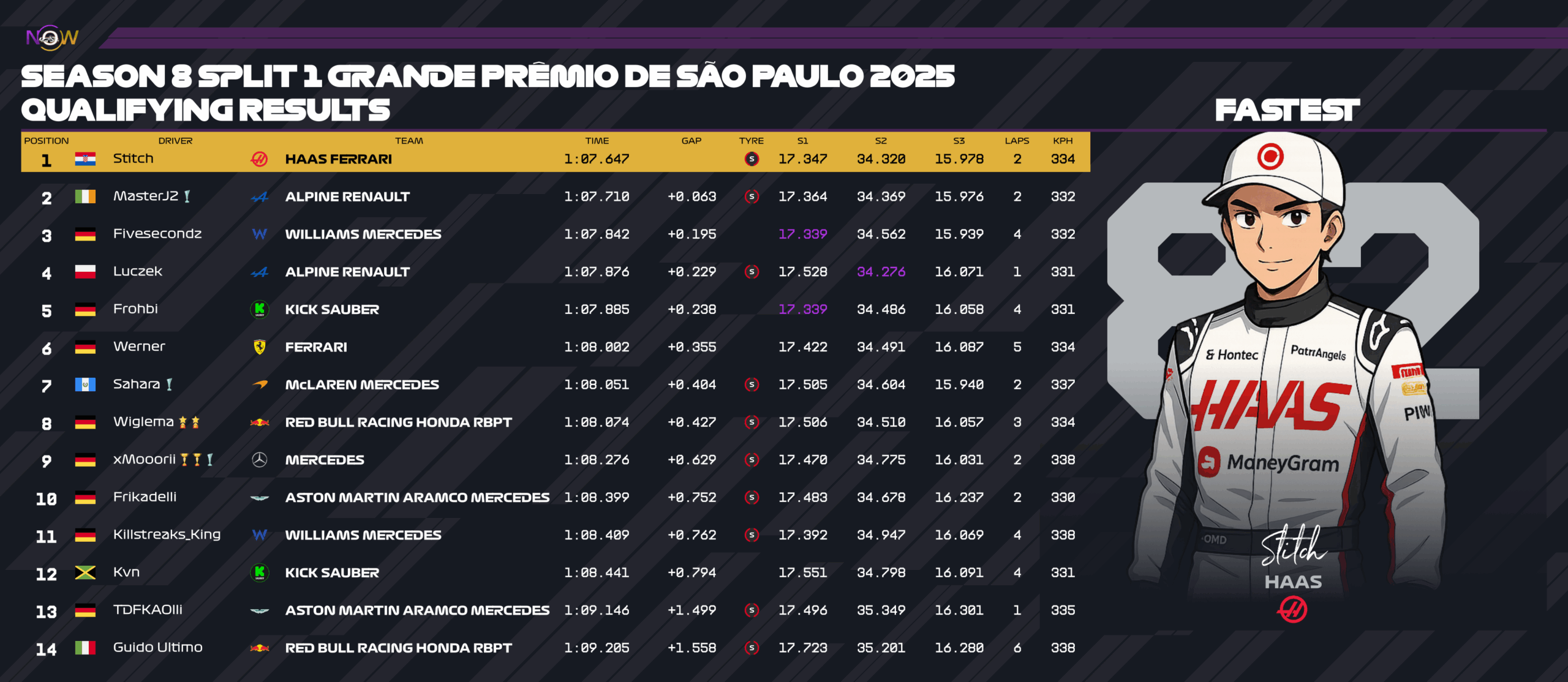This screenshot has height=682, width=1568.
Task: Click the driver name Guido Ultimo
Action: [157, 647]
